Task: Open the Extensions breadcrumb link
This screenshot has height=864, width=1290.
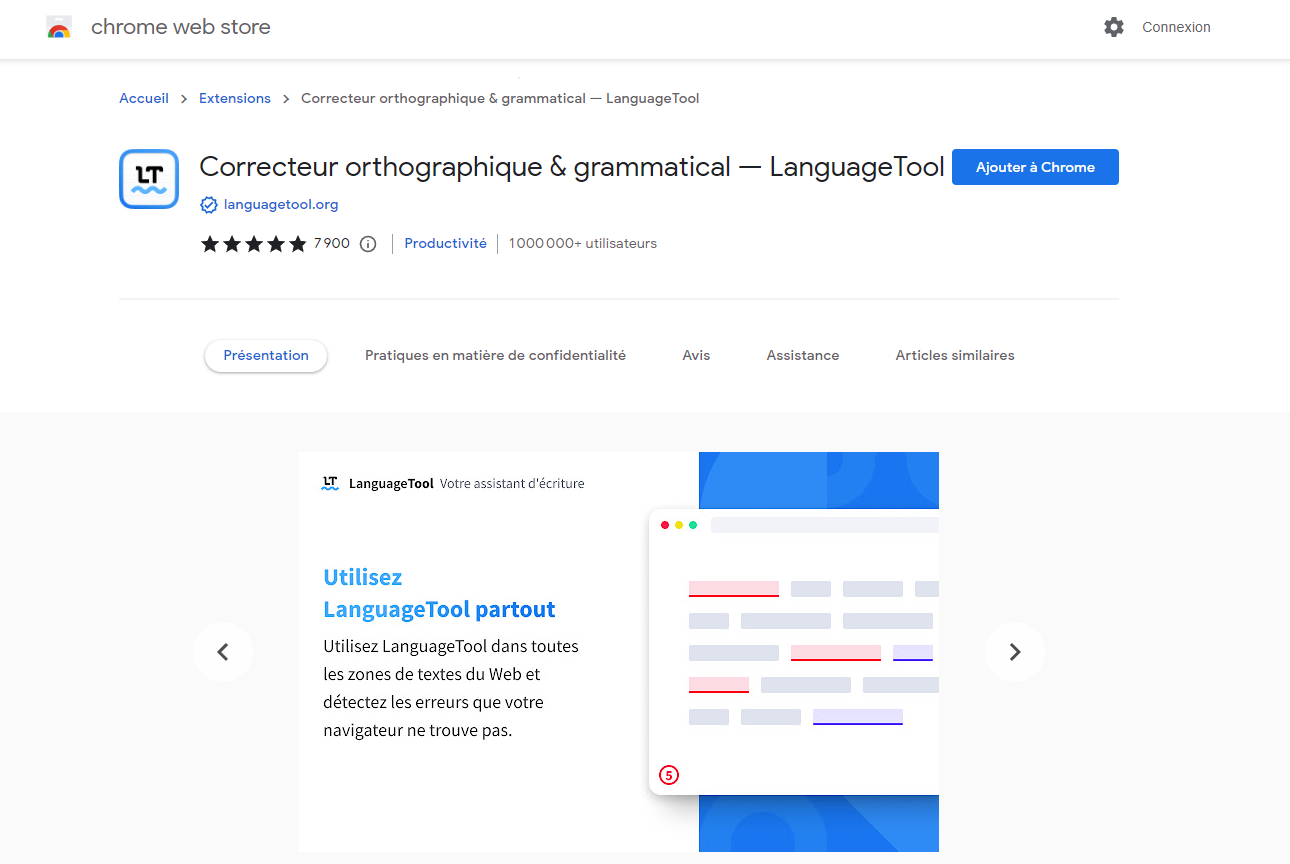Action: coord(235,98)
